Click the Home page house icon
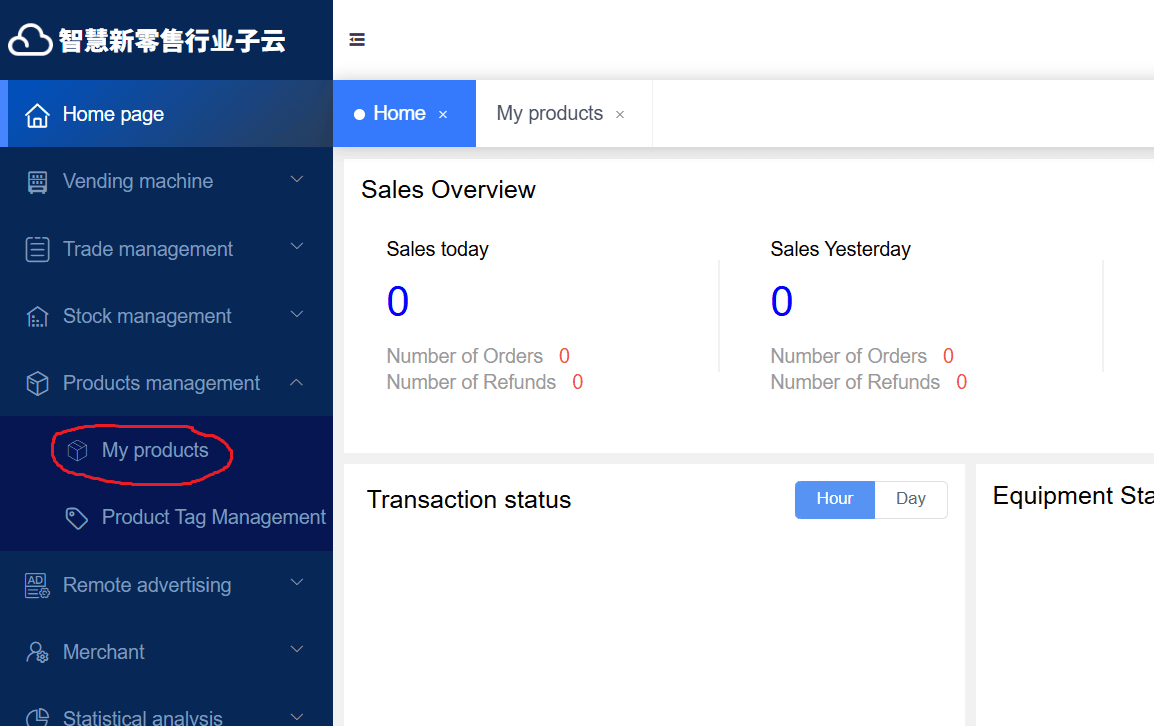The width and height of the screenshot is (1154, 726). 37,115
